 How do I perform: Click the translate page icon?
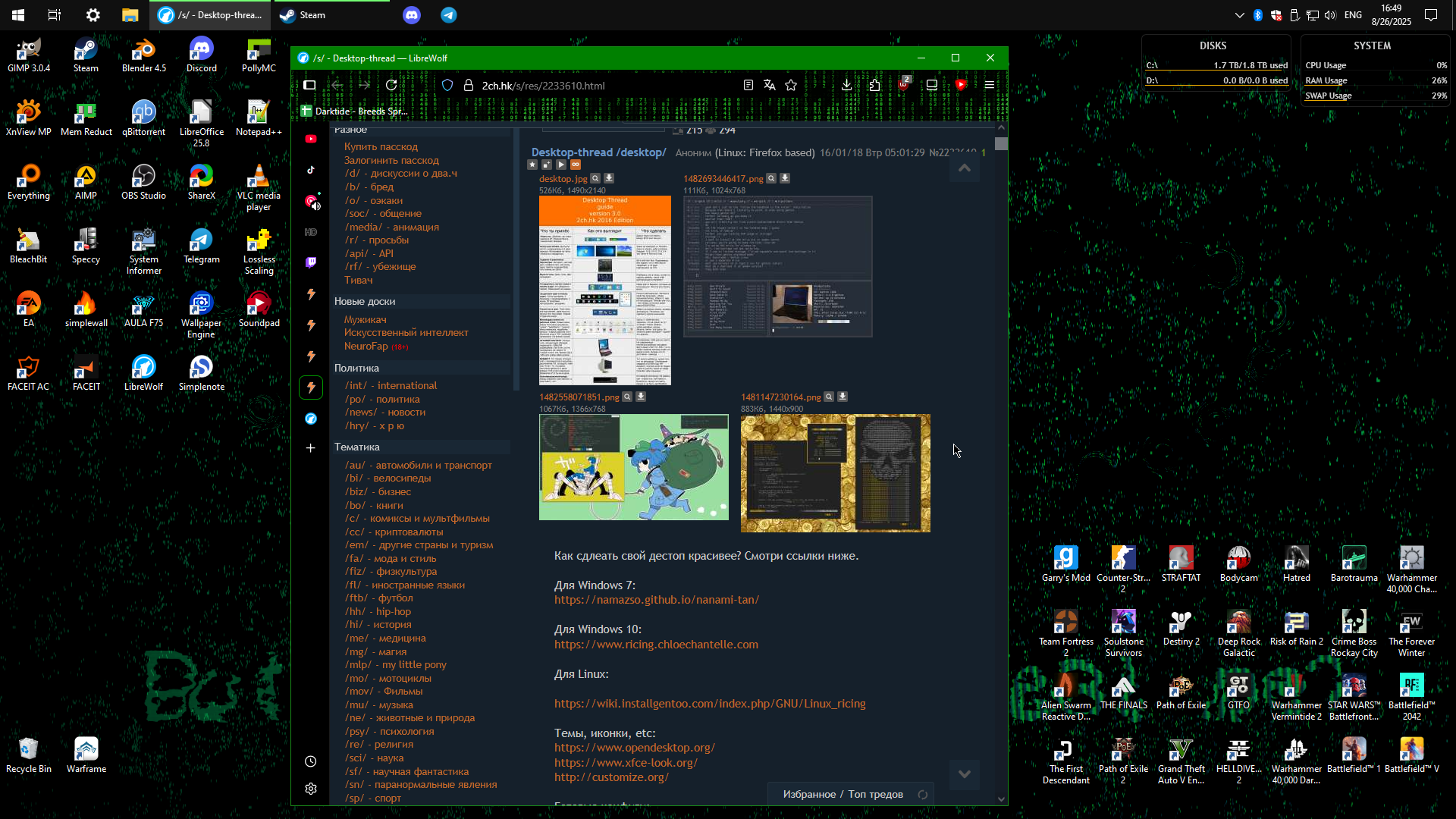[x=770, y=86]
